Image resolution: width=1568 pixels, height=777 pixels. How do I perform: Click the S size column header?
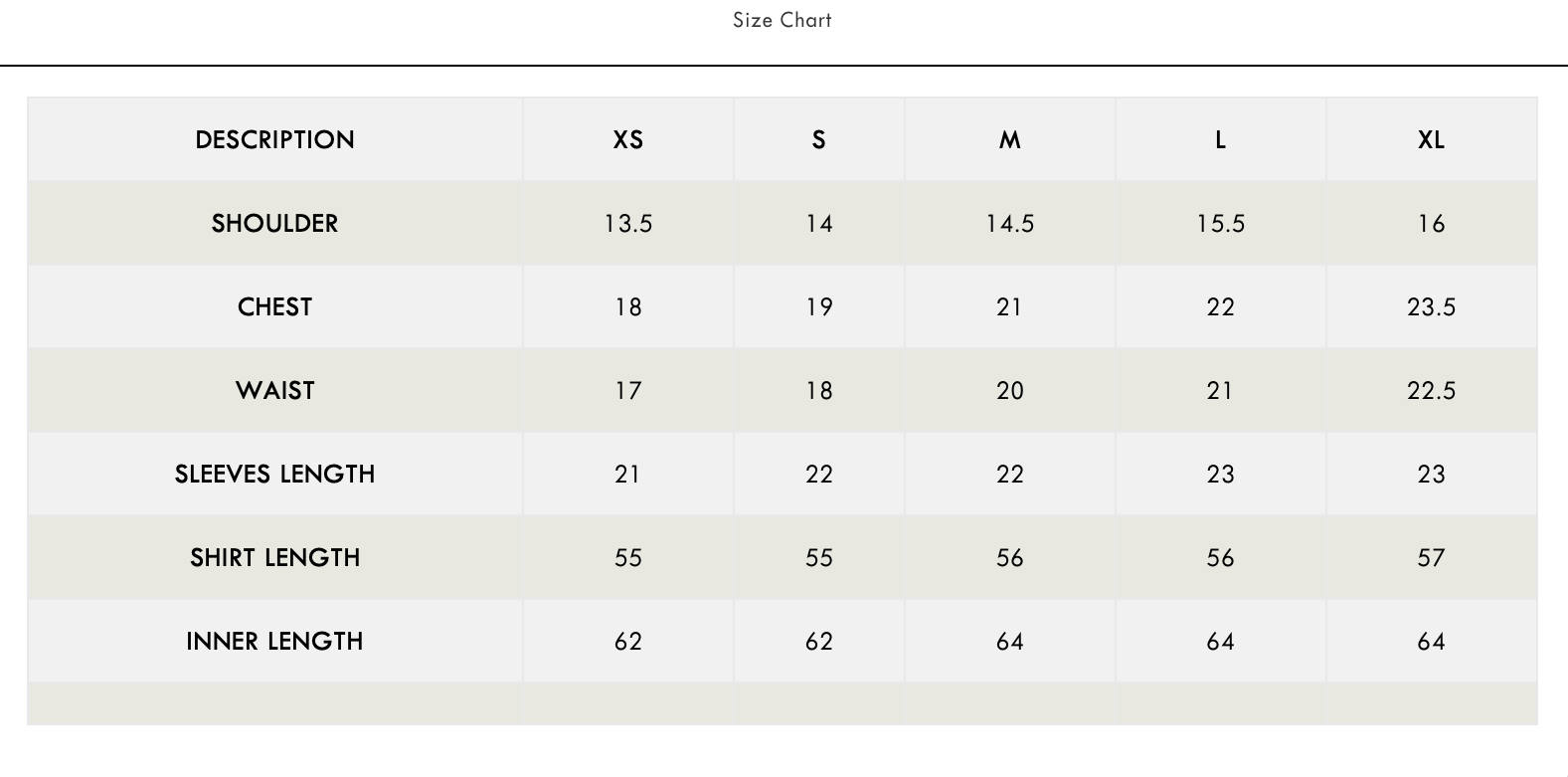pyautogui.click(x=818, y=139)
